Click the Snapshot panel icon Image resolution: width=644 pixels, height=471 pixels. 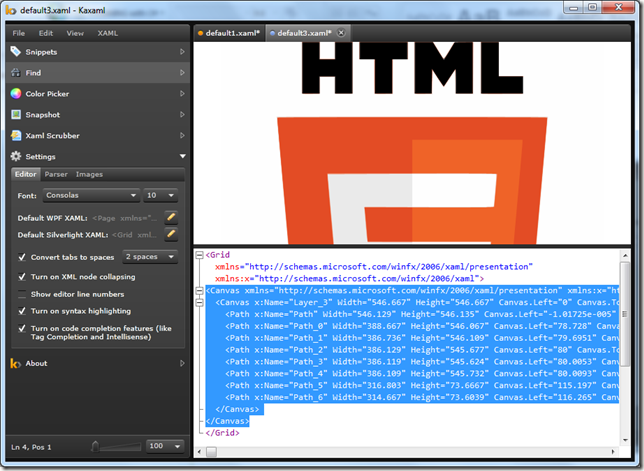tap(16, 115)
